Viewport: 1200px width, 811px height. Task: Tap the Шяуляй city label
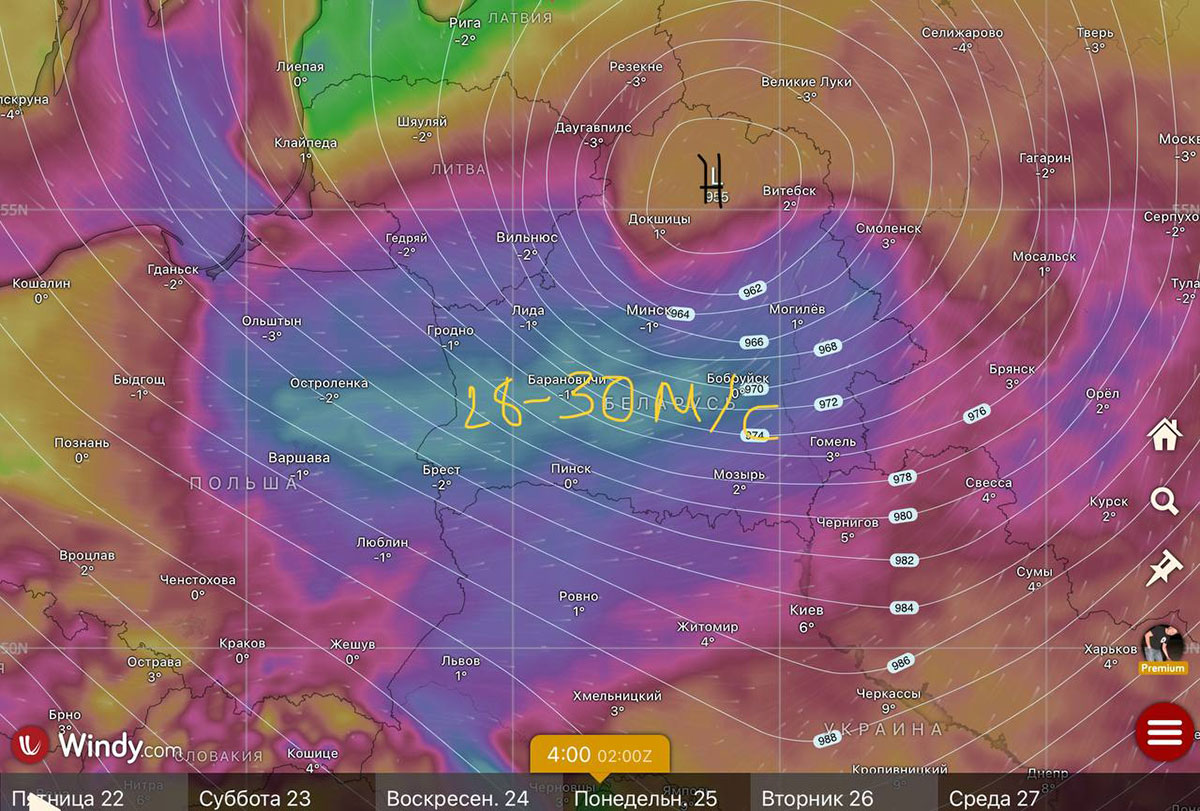(422, 121)
